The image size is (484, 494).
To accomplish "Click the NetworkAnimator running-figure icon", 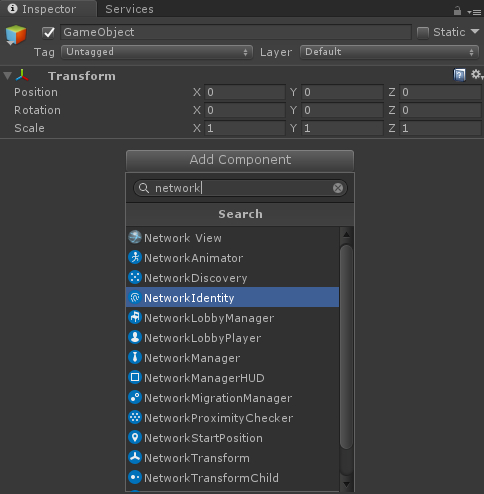I will pos(135,257).
